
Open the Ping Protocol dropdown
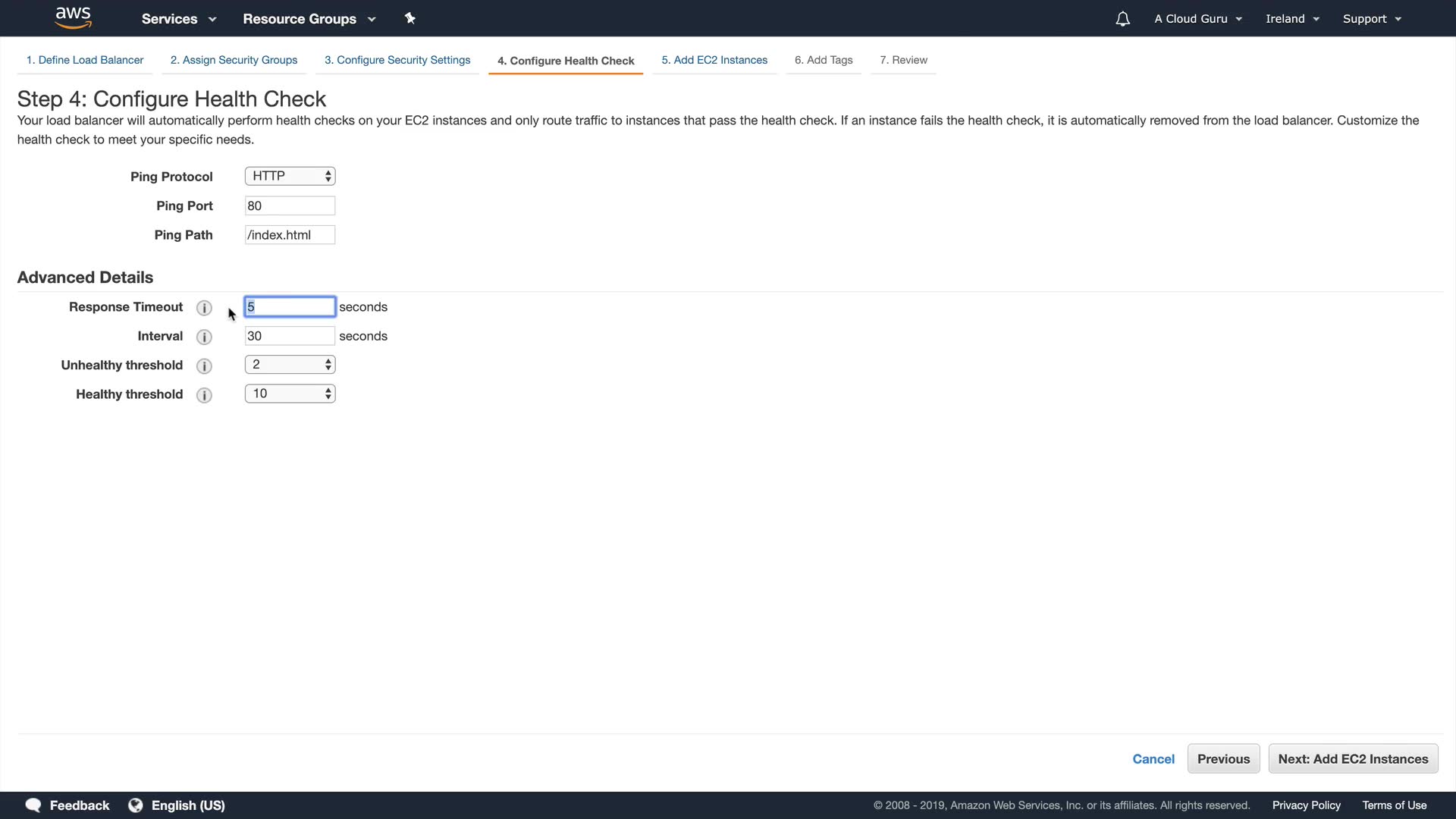click(290, 176)
